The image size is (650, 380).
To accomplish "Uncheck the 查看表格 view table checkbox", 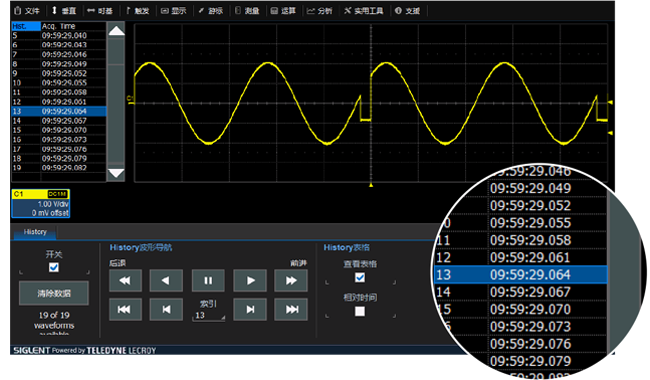I will tap(360, 277).
